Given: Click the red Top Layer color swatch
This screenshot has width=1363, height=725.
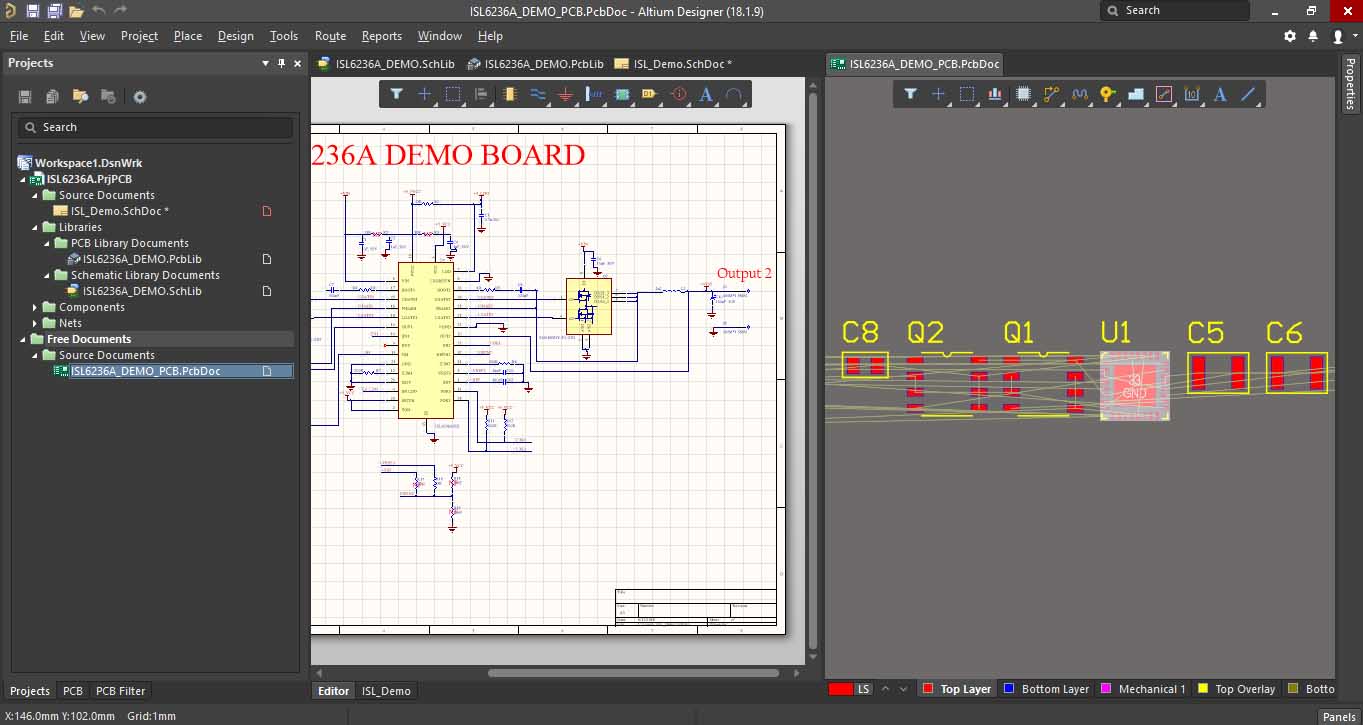Looking at the screenshot, I should coord(927,689).
